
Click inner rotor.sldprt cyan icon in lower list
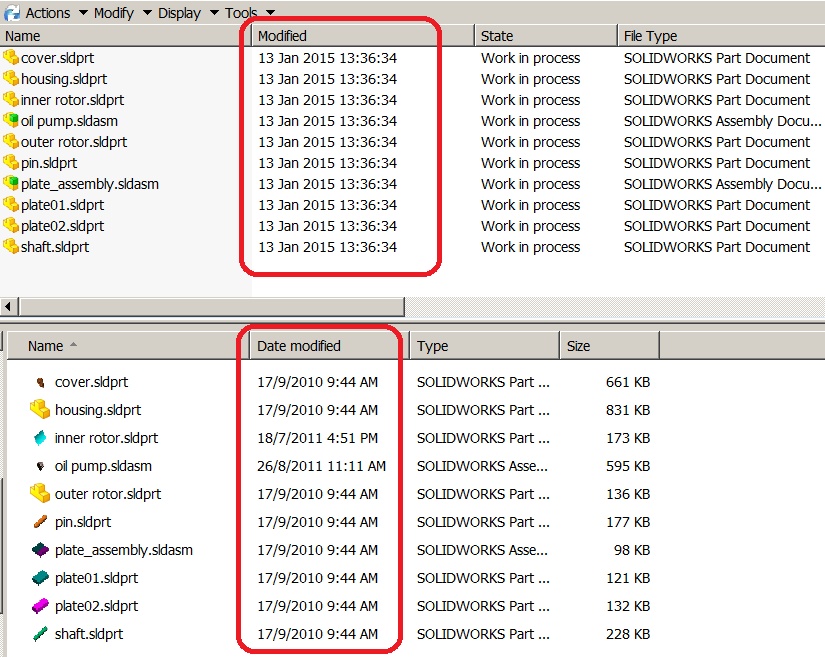coord(40,438)
